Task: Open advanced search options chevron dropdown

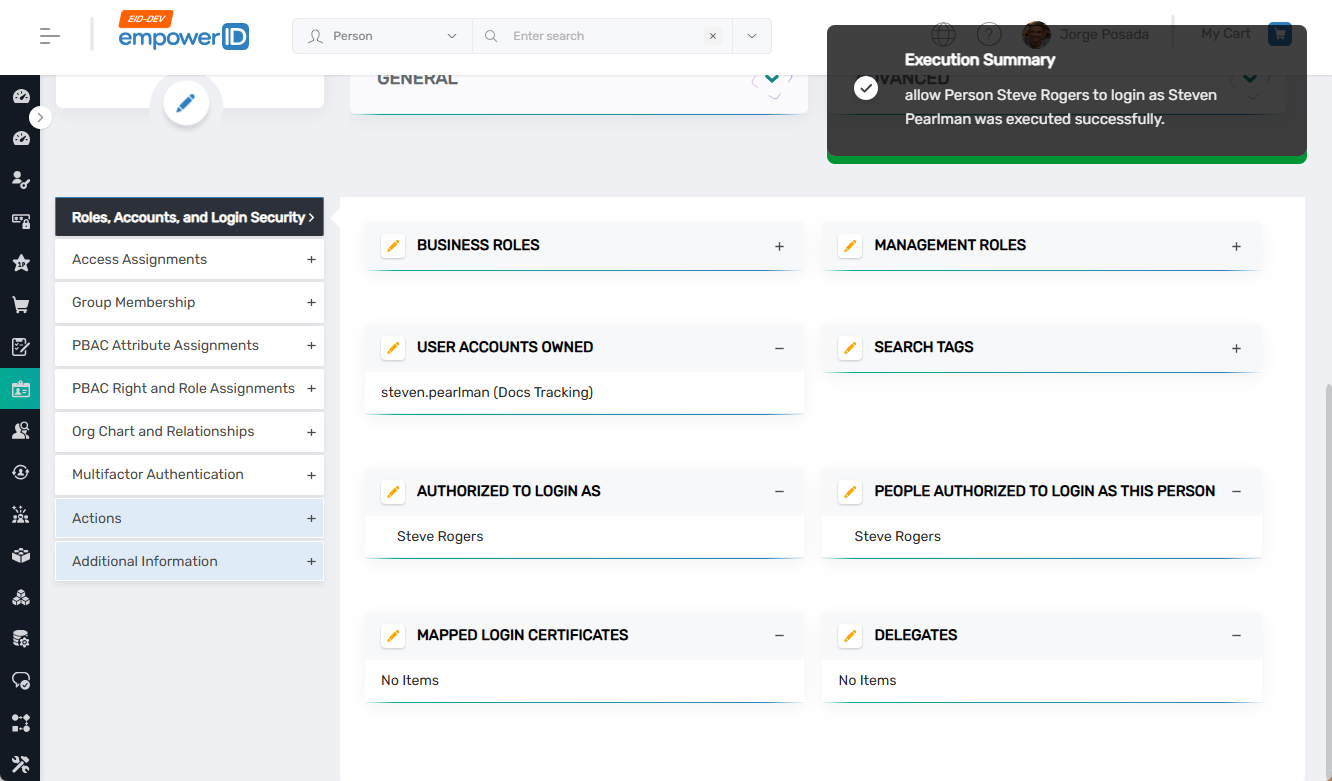Action: tap(752, 36)
